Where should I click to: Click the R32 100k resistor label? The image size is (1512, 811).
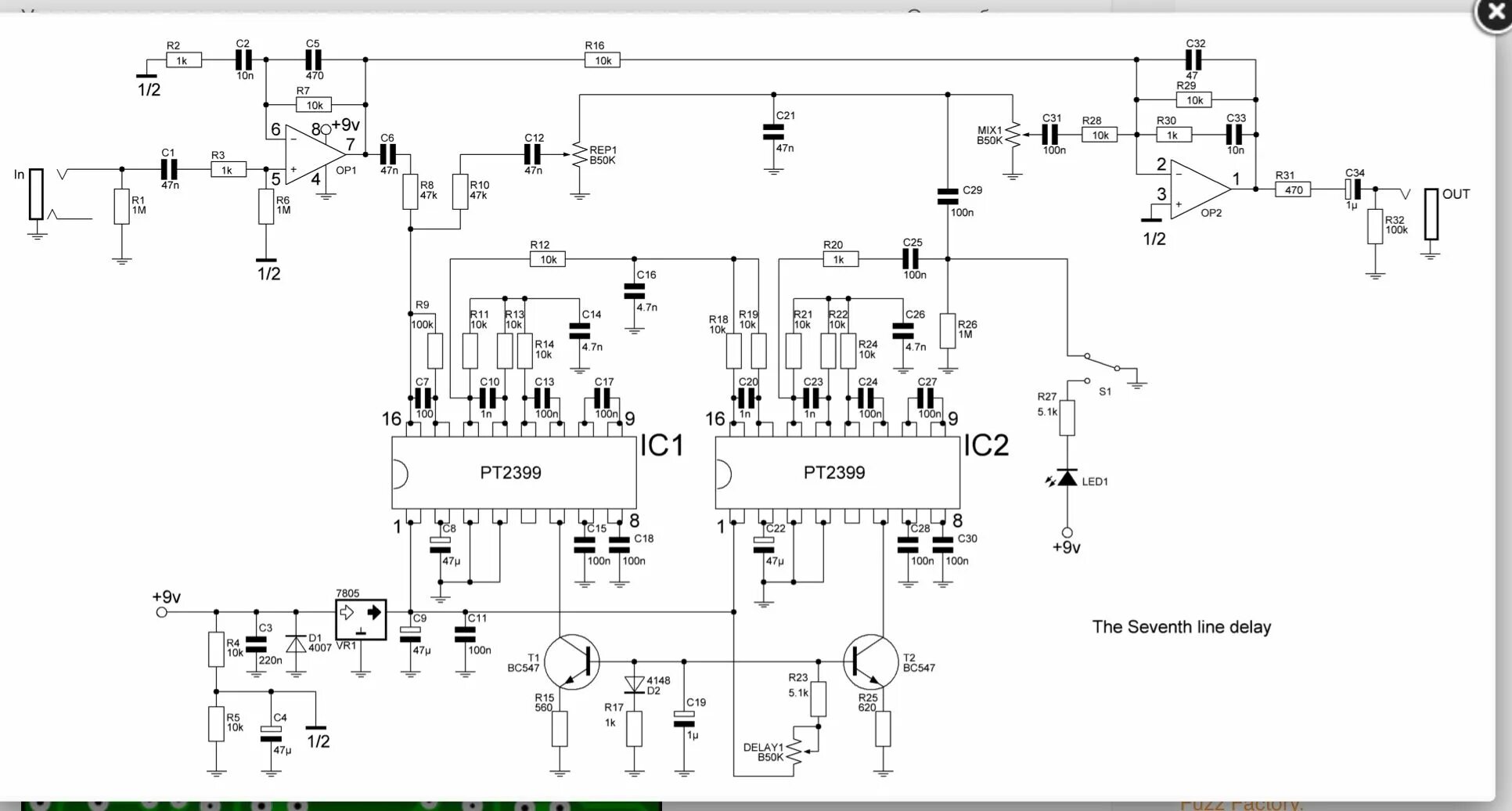pos(1396,225)
